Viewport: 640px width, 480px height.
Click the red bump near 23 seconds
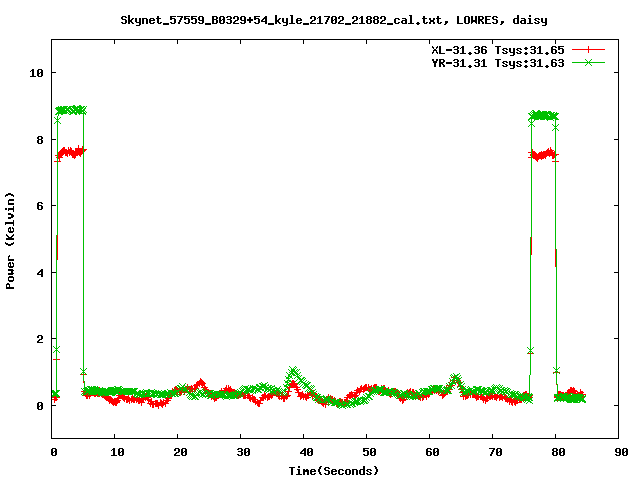click(x=200, y=383)
